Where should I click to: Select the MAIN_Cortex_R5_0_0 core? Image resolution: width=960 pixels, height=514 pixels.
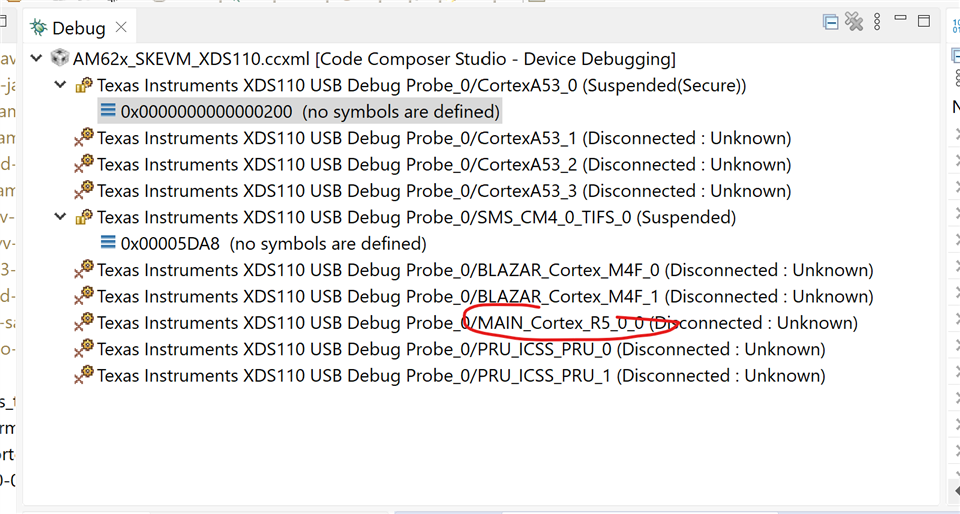click(x=466, y=322)
